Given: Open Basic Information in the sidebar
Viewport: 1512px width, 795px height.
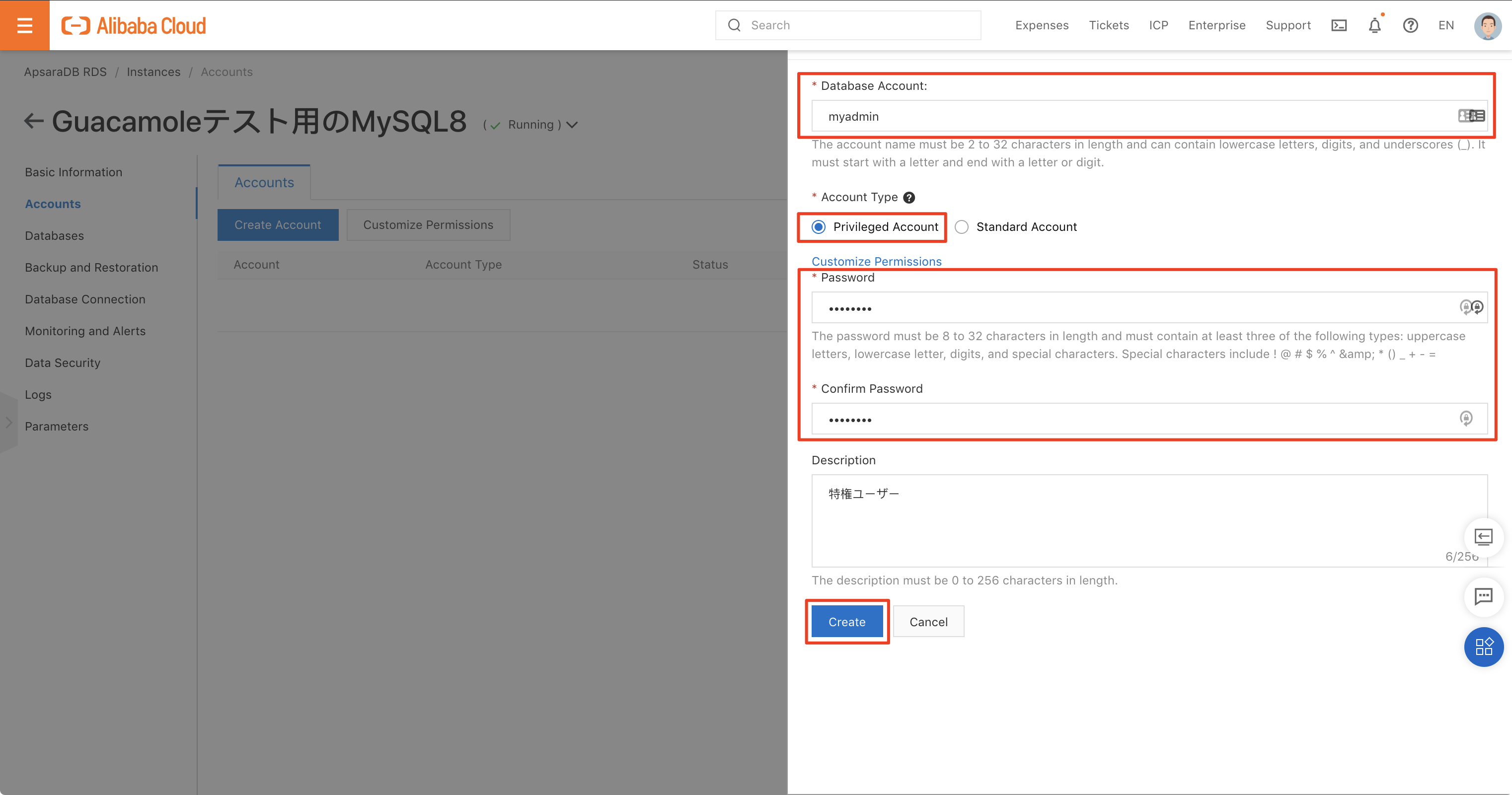Looking at the screenshot, I should click(74, 172).
